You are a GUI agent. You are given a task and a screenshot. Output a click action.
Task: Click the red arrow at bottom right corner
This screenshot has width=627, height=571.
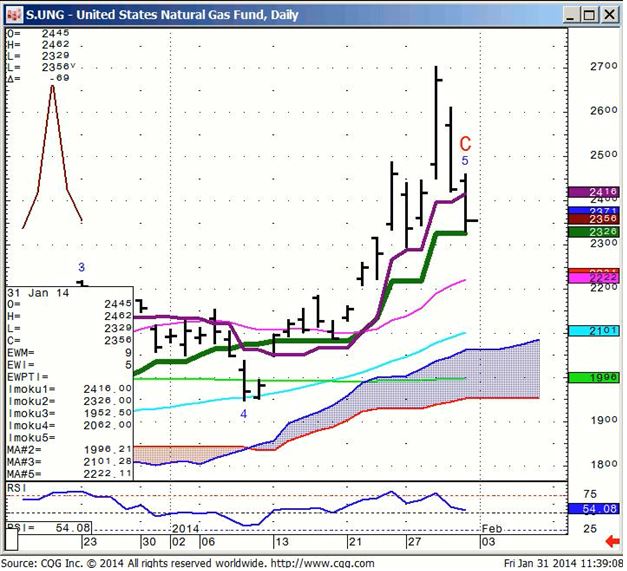click(x=613, y=542)
